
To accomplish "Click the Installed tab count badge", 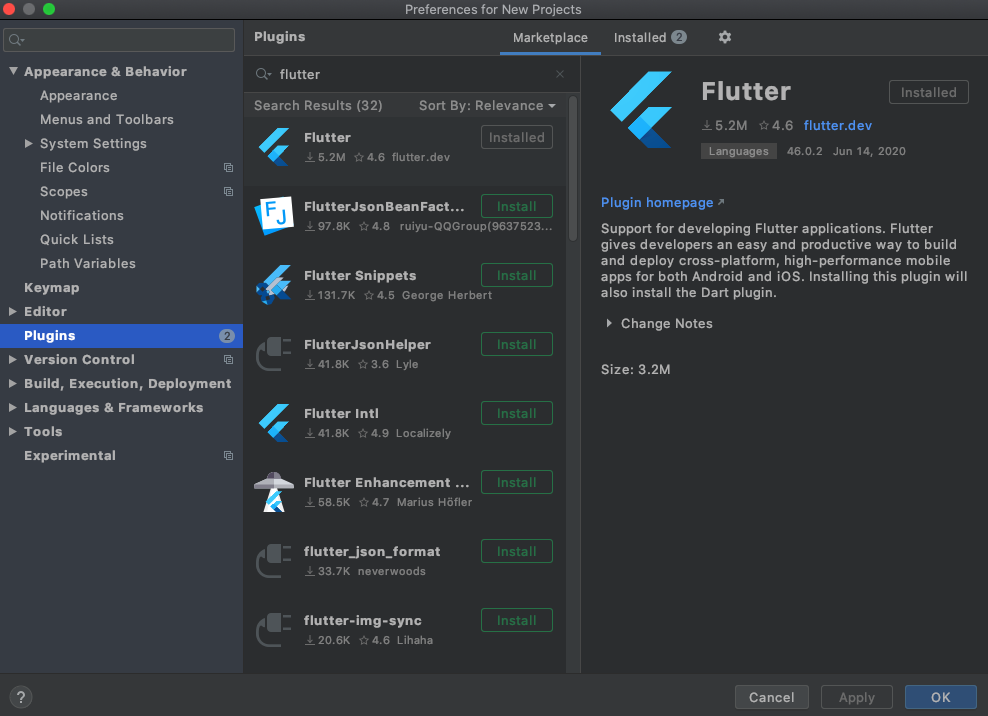I will point(679,37).
